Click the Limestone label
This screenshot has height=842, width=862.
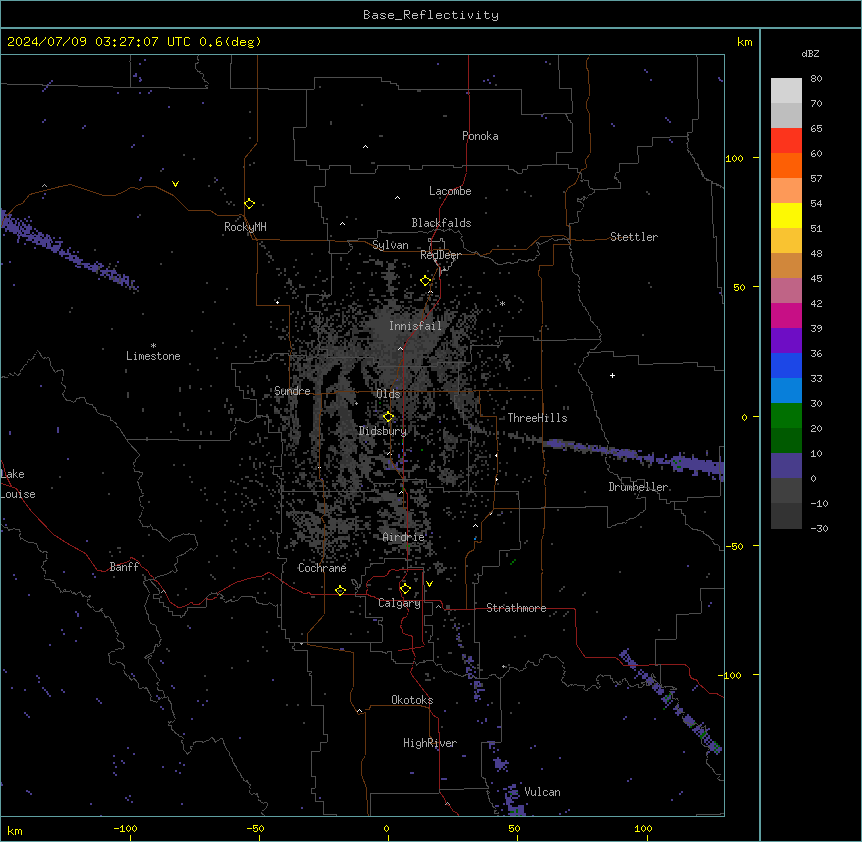(x=153, y=356)
